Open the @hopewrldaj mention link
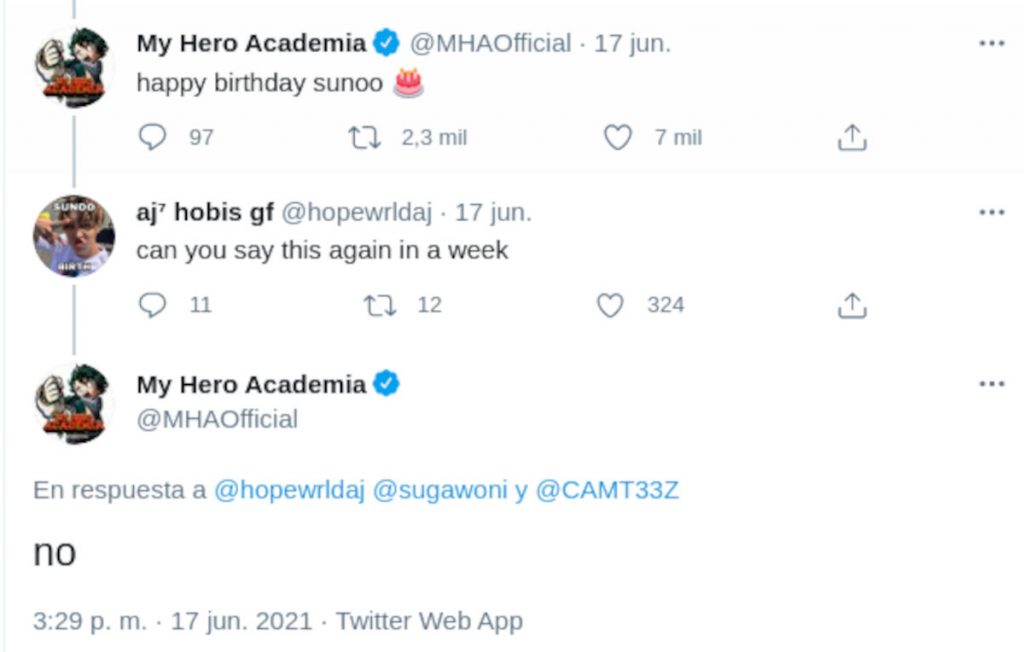The image size is (1024, 652). (x=288, y=491)
